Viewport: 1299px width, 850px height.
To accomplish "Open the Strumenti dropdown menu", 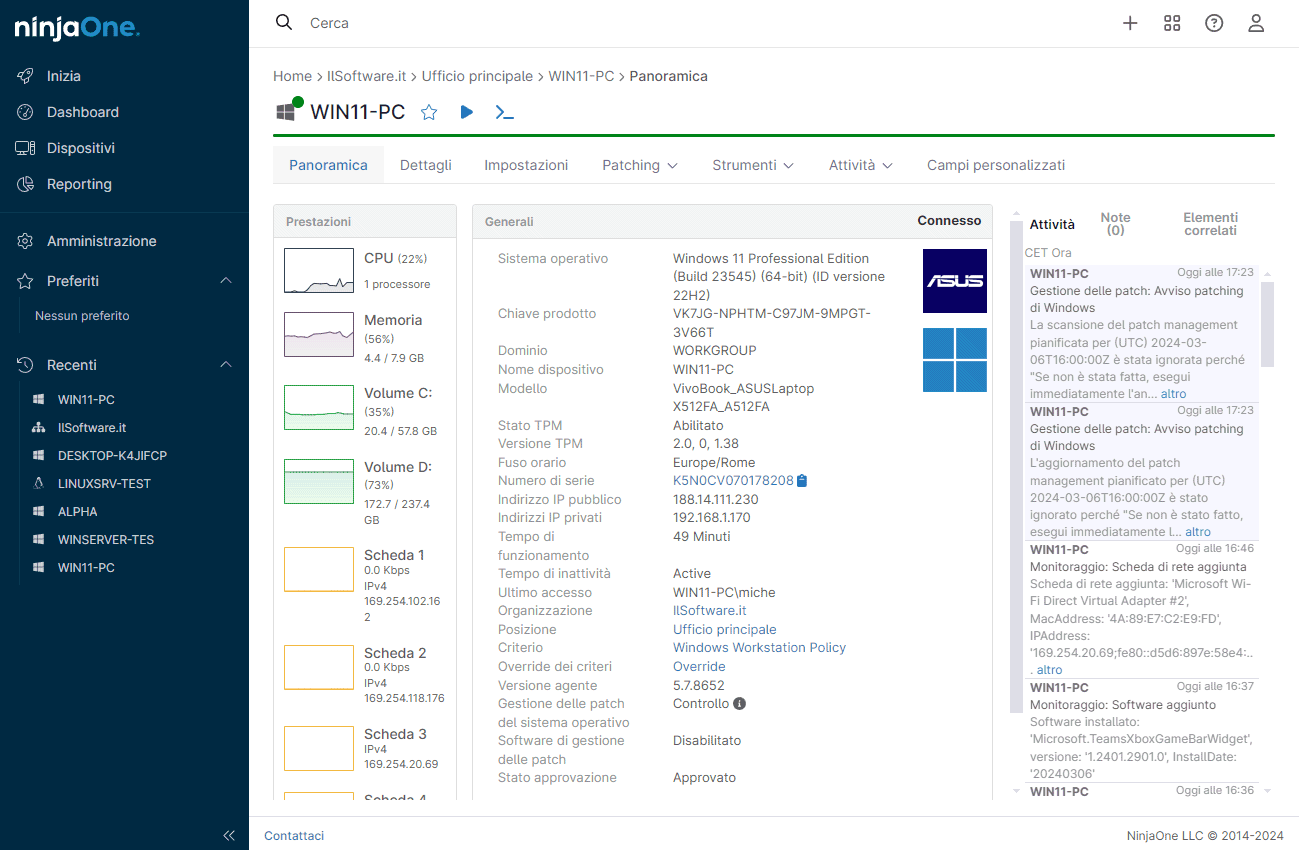I will 753,165.
